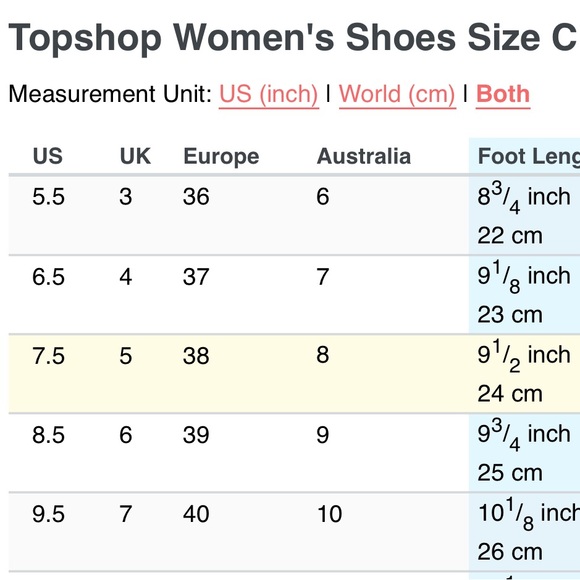The height and width of the screenshot is (580, 580).
Task: Select US size 5.5 cell
Action: (x=48, y=196)
